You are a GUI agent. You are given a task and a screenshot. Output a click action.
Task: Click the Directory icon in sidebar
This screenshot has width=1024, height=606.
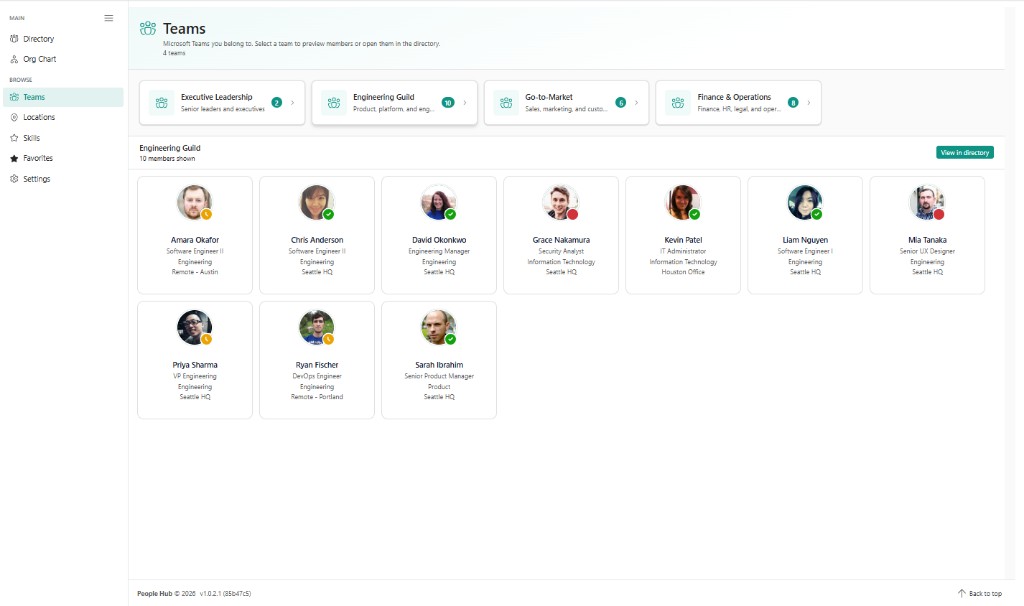[x=14, y=39]
